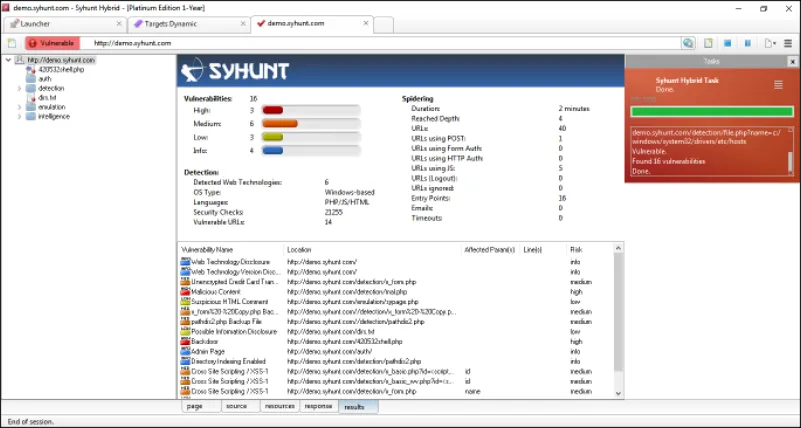Click the results list scroll down arrow
The image size is (801, 428).
618,394
